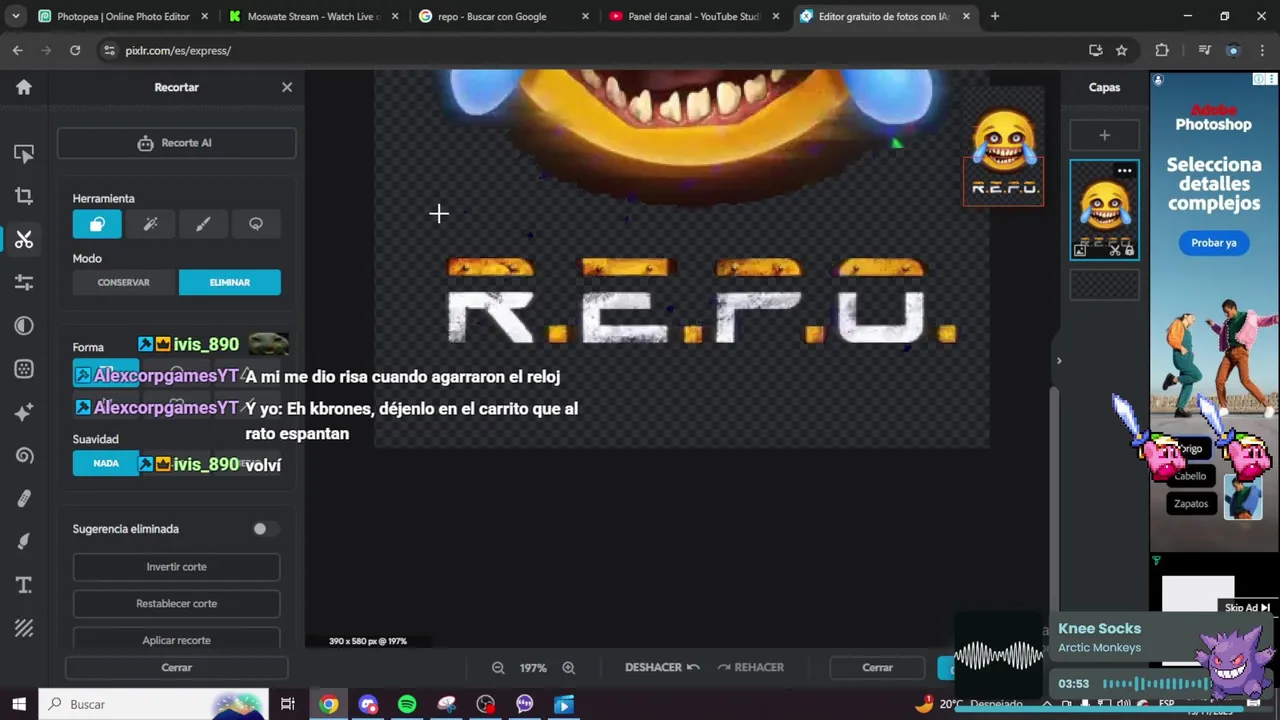Open Task View in taskbar
Image resolution: width=1280 pixels, height=720 pixels.
pos(288,704)
